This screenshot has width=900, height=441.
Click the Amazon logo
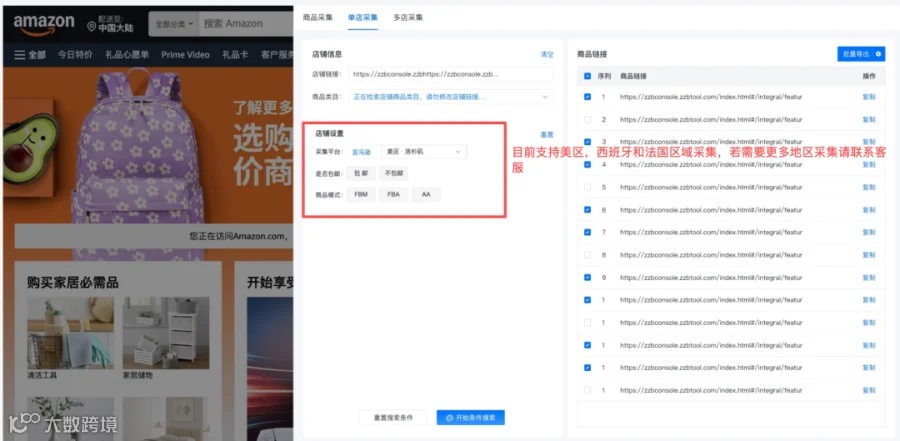[44, 24]
